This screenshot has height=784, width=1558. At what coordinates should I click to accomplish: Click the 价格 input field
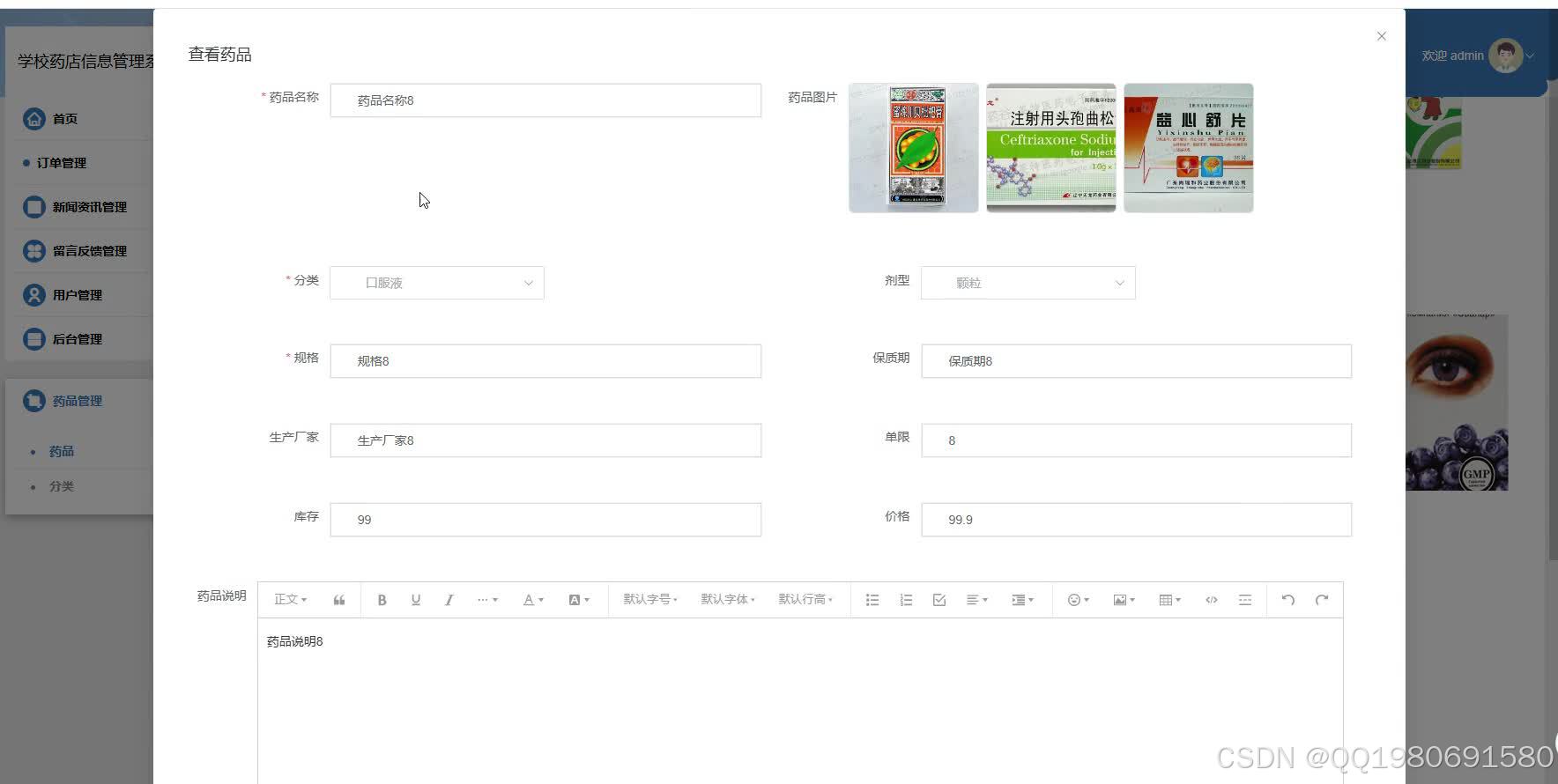1137,520
